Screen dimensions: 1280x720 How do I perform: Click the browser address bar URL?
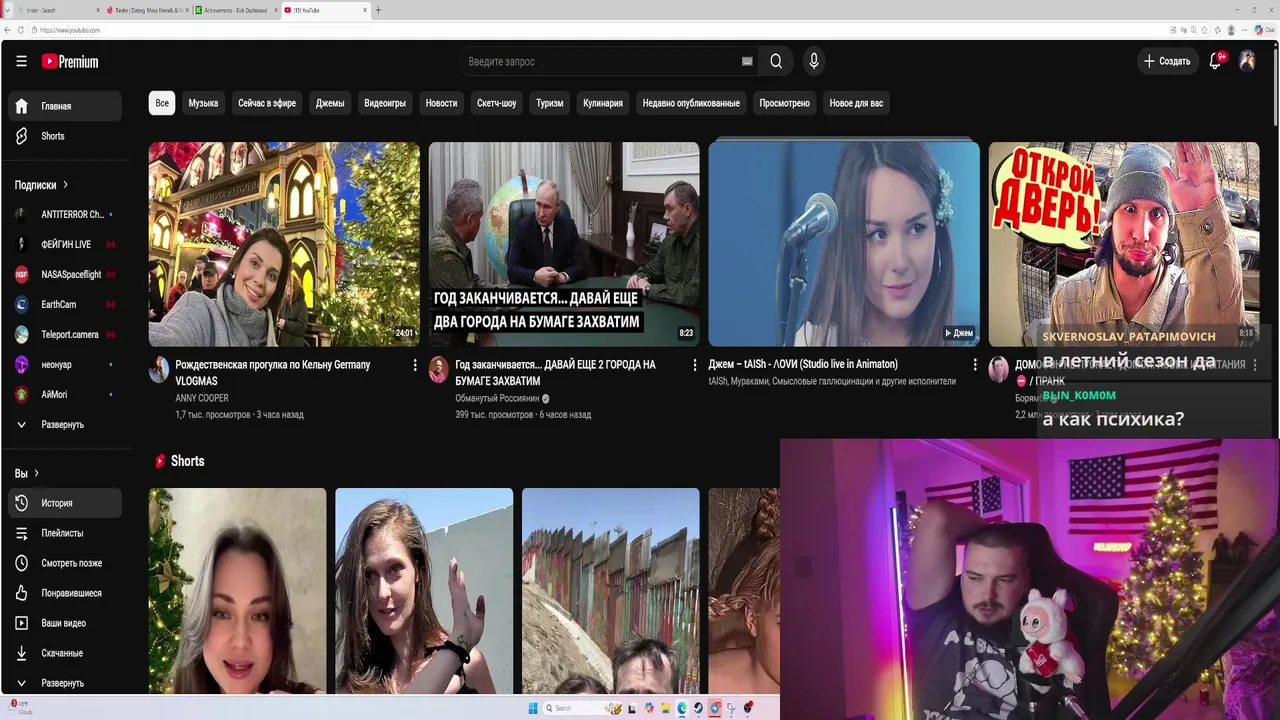click(x=70, y=30)
